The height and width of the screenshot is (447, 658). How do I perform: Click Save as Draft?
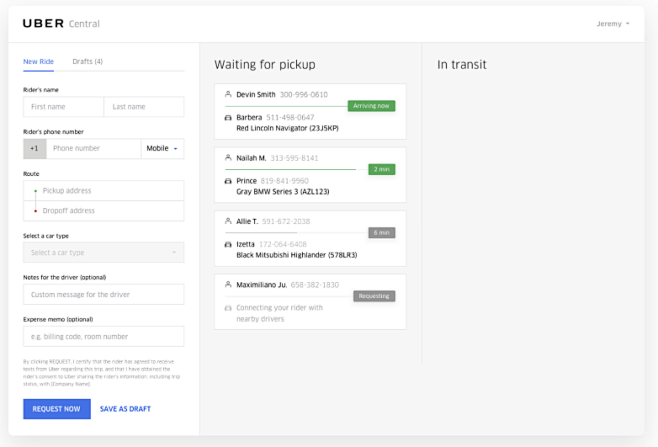pos(125,409)
